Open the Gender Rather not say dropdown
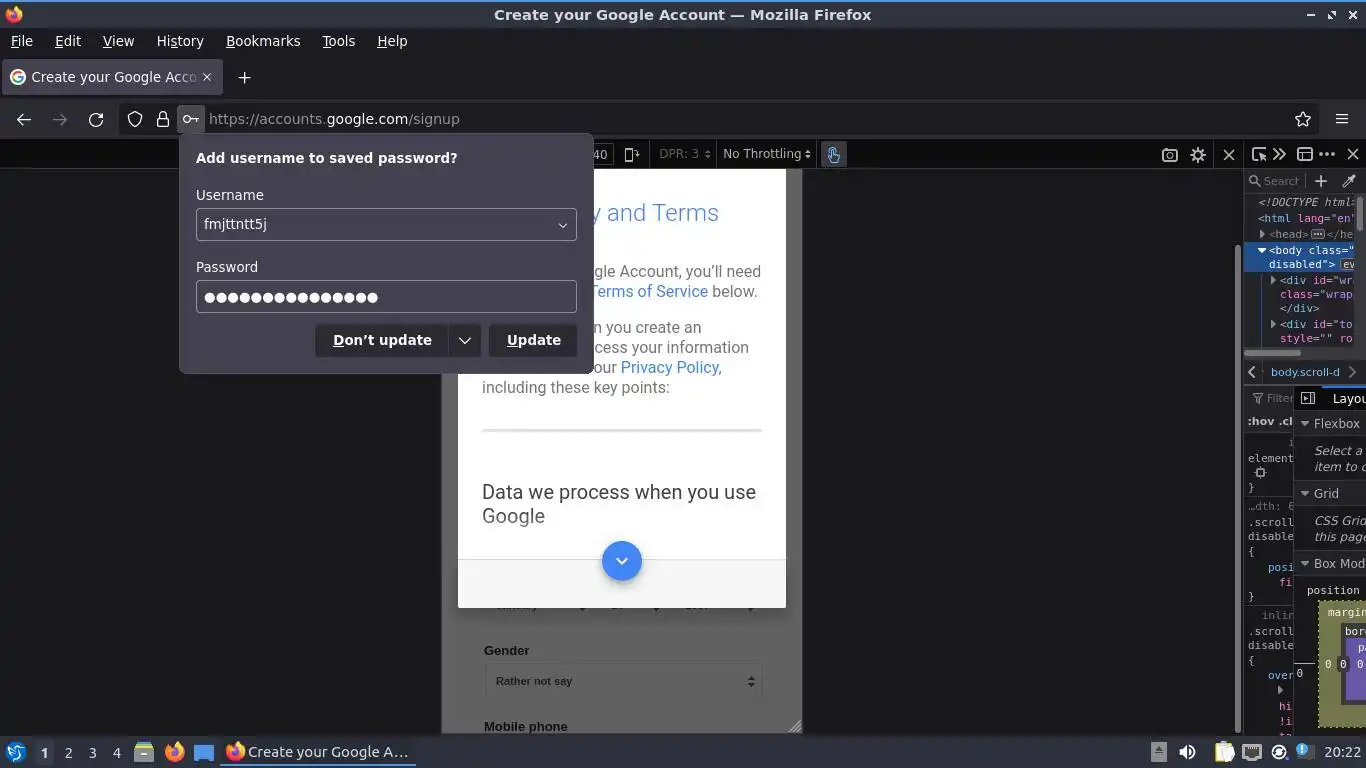This screenshot has width=1366, height=768. 622,681
